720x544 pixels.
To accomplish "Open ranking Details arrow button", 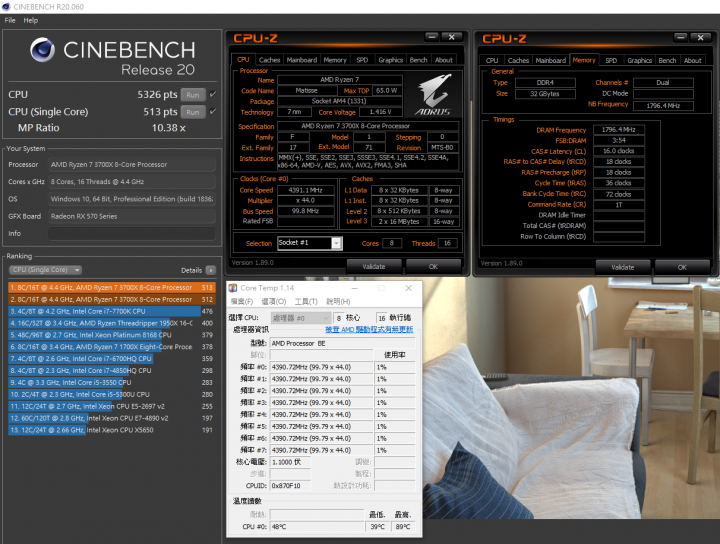I will click(211, 270).
